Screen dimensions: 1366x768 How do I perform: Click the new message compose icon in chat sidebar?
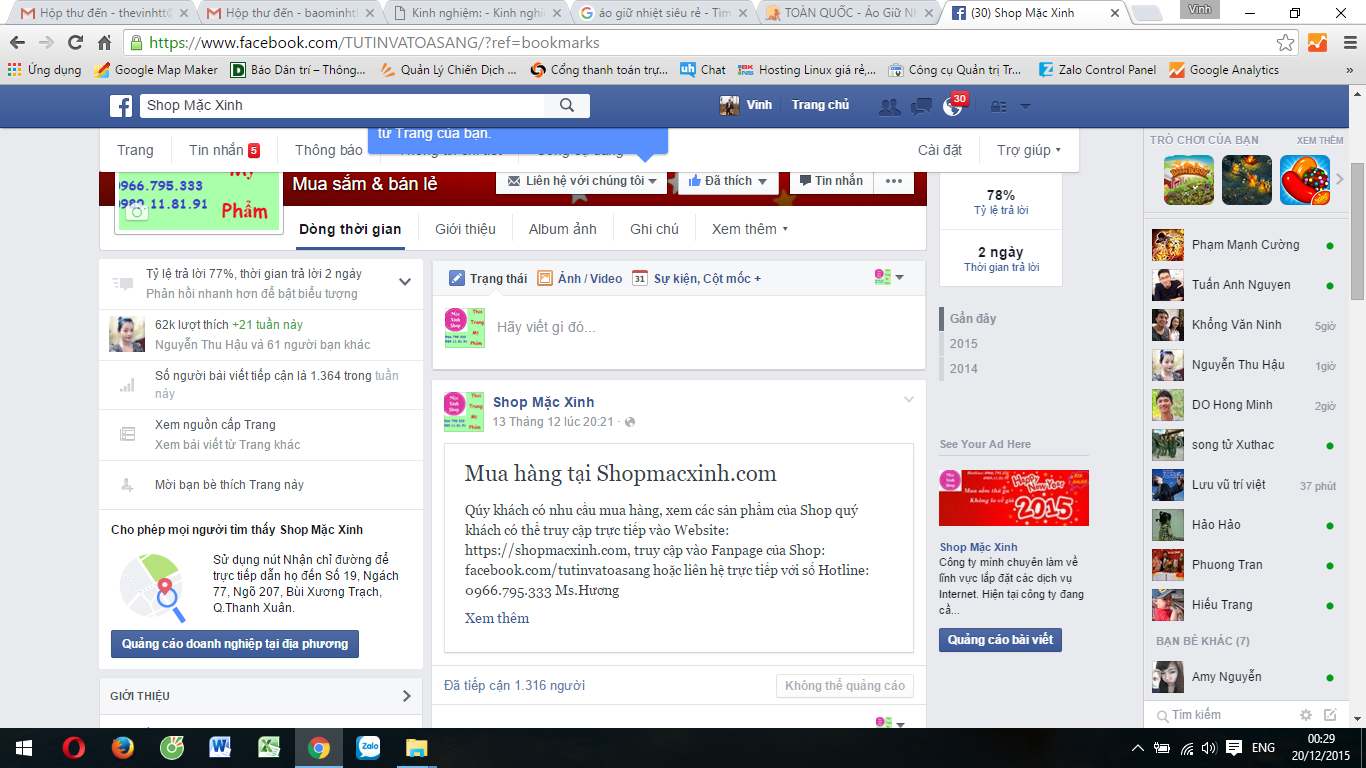click(x=1330, y=715)
